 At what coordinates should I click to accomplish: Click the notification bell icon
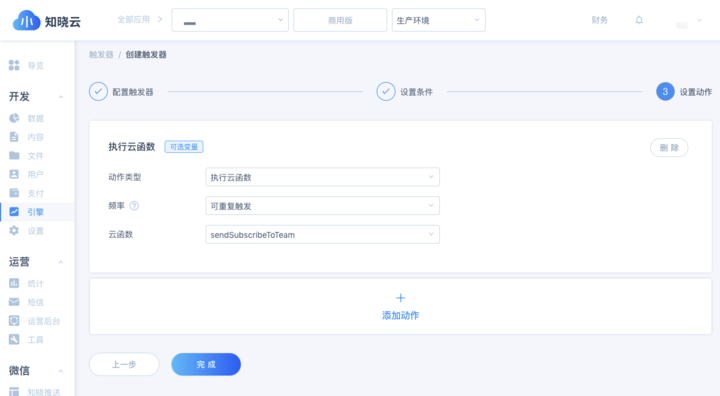coord(639,20)
